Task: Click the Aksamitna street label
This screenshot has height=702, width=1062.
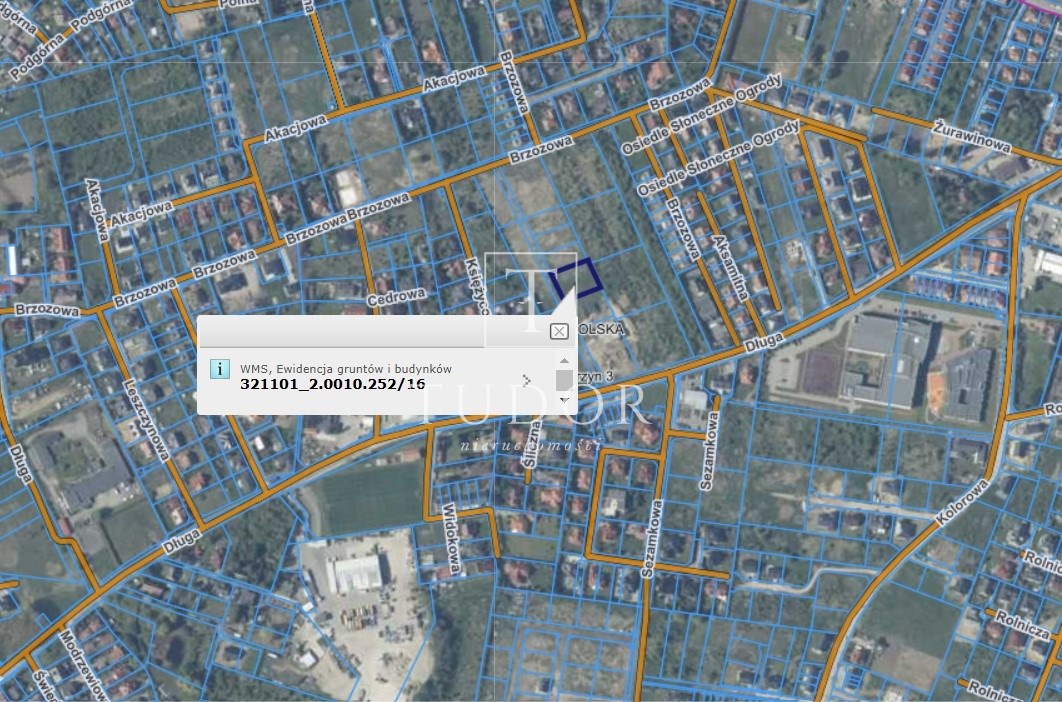Action: (x=730, y=268)
